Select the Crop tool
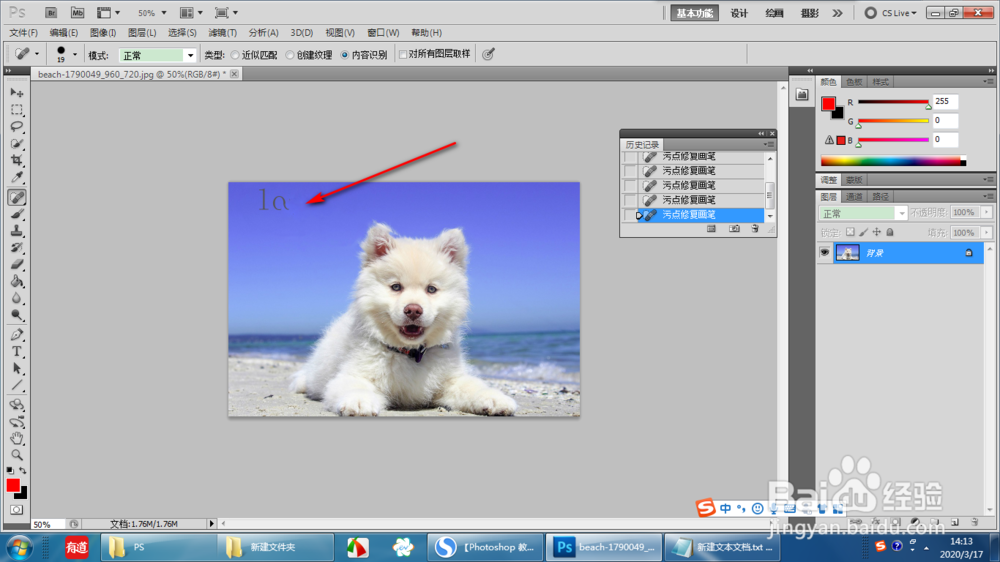 pos(17,160)
